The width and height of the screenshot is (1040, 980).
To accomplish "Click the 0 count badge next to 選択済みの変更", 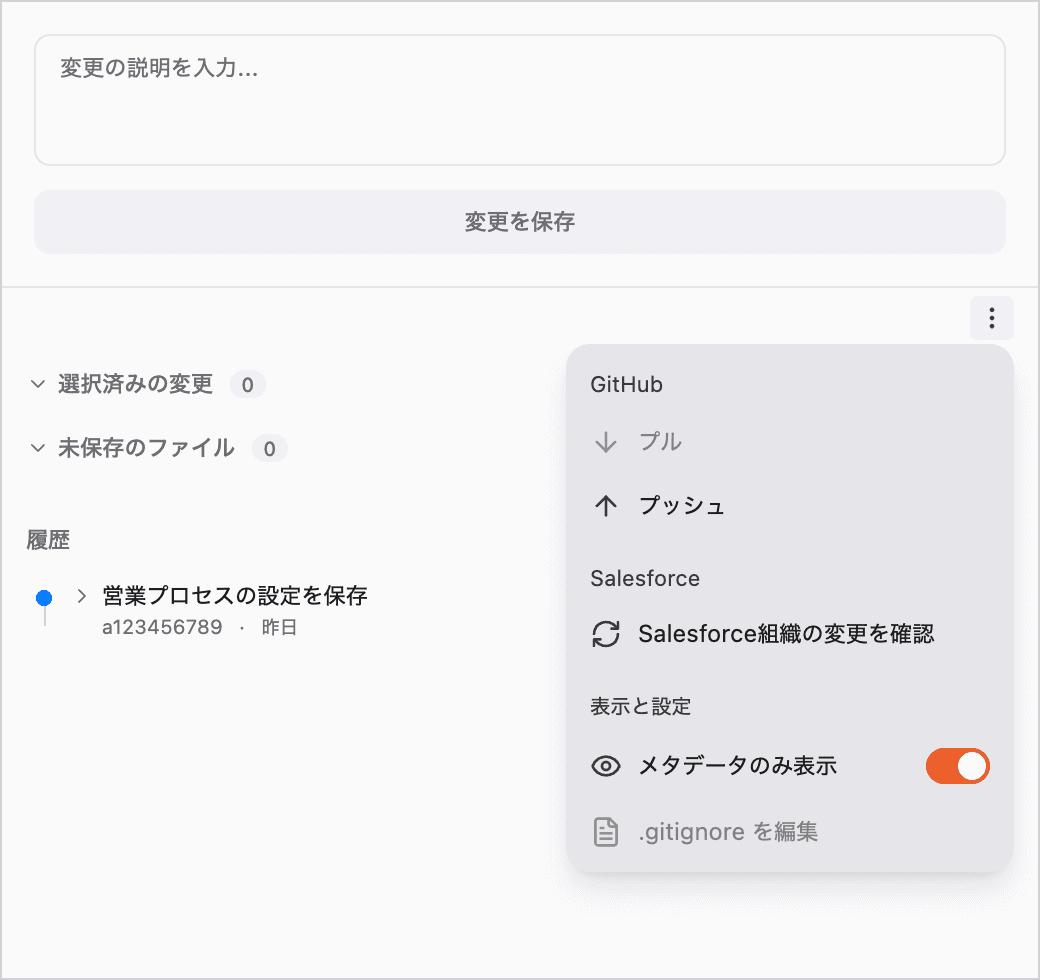I will pos(247,385).
